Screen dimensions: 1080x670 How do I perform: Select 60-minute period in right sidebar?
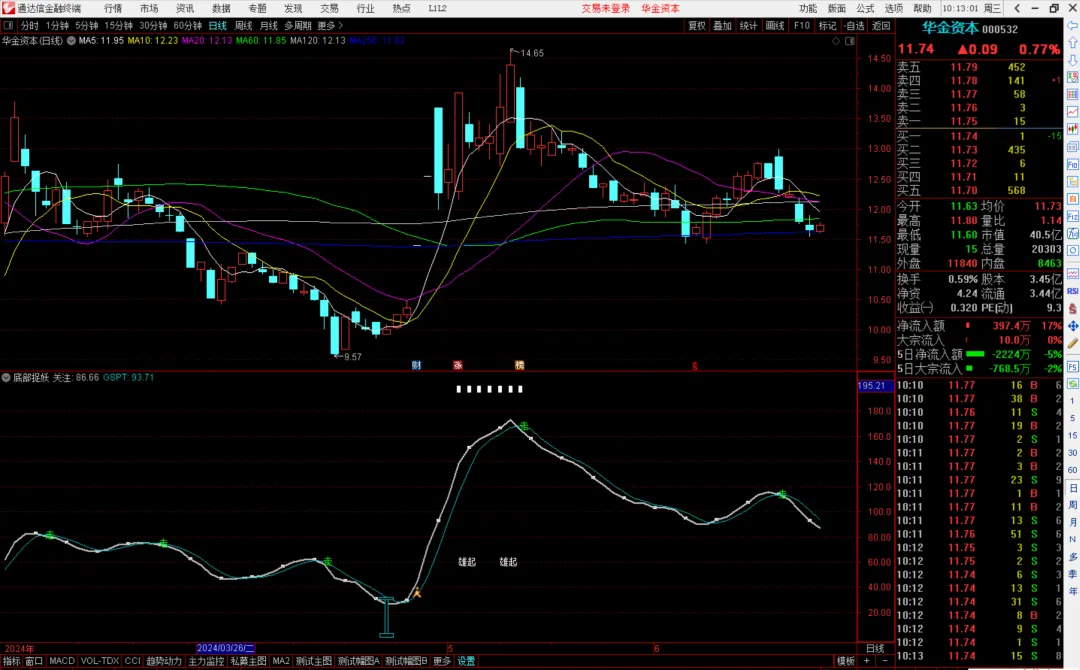1072,470
